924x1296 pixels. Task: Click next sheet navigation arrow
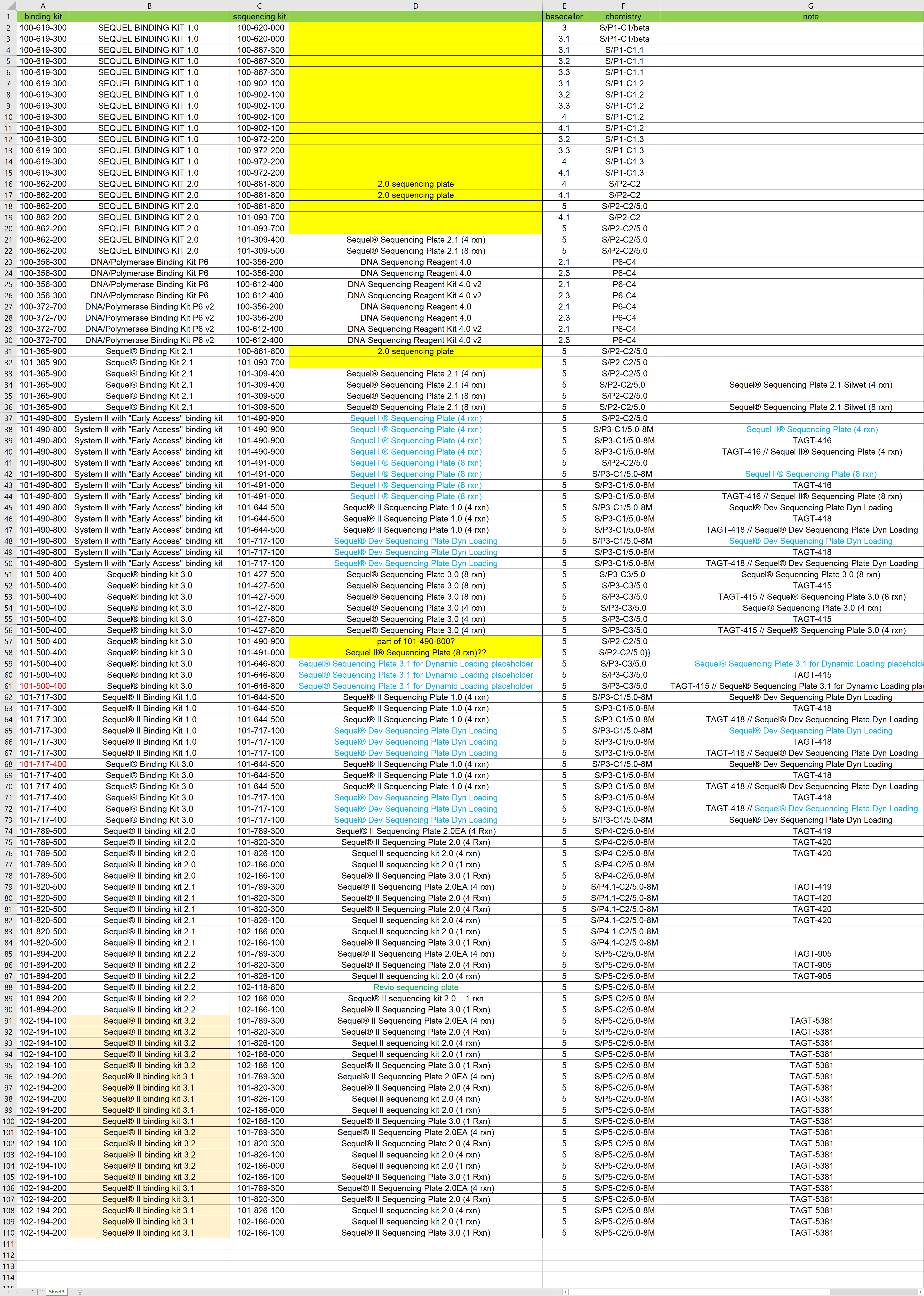tap(16, 1292)
